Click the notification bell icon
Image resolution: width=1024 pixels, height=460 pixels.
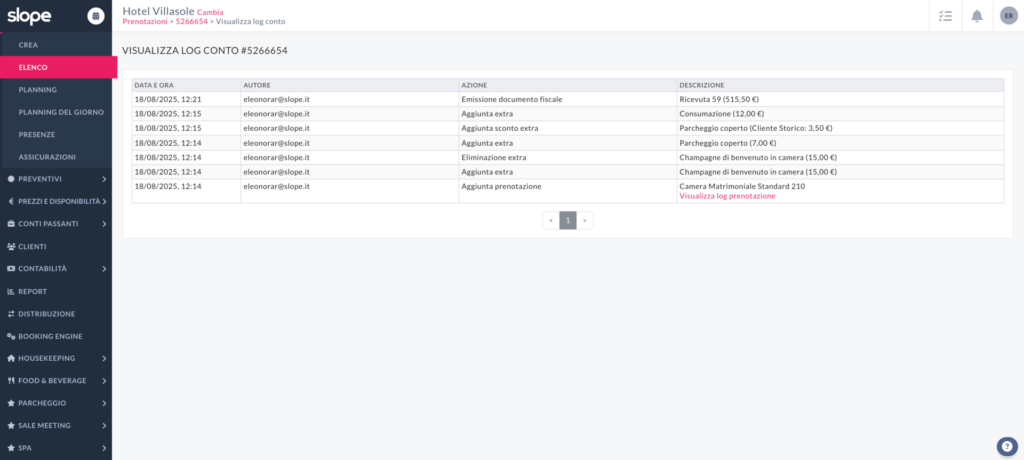pos(977,15)
